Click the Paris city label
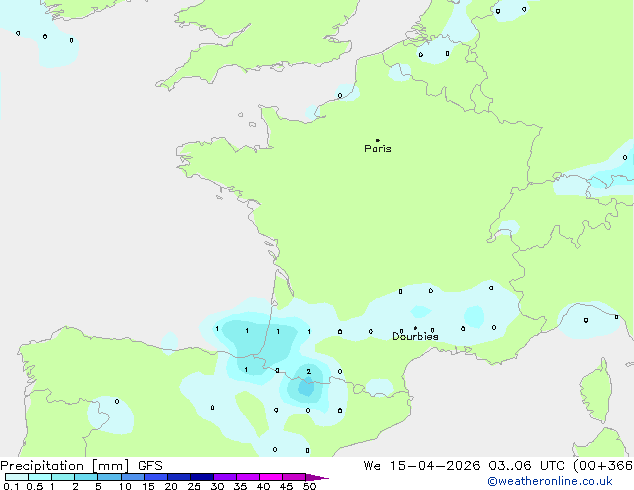 378,149
